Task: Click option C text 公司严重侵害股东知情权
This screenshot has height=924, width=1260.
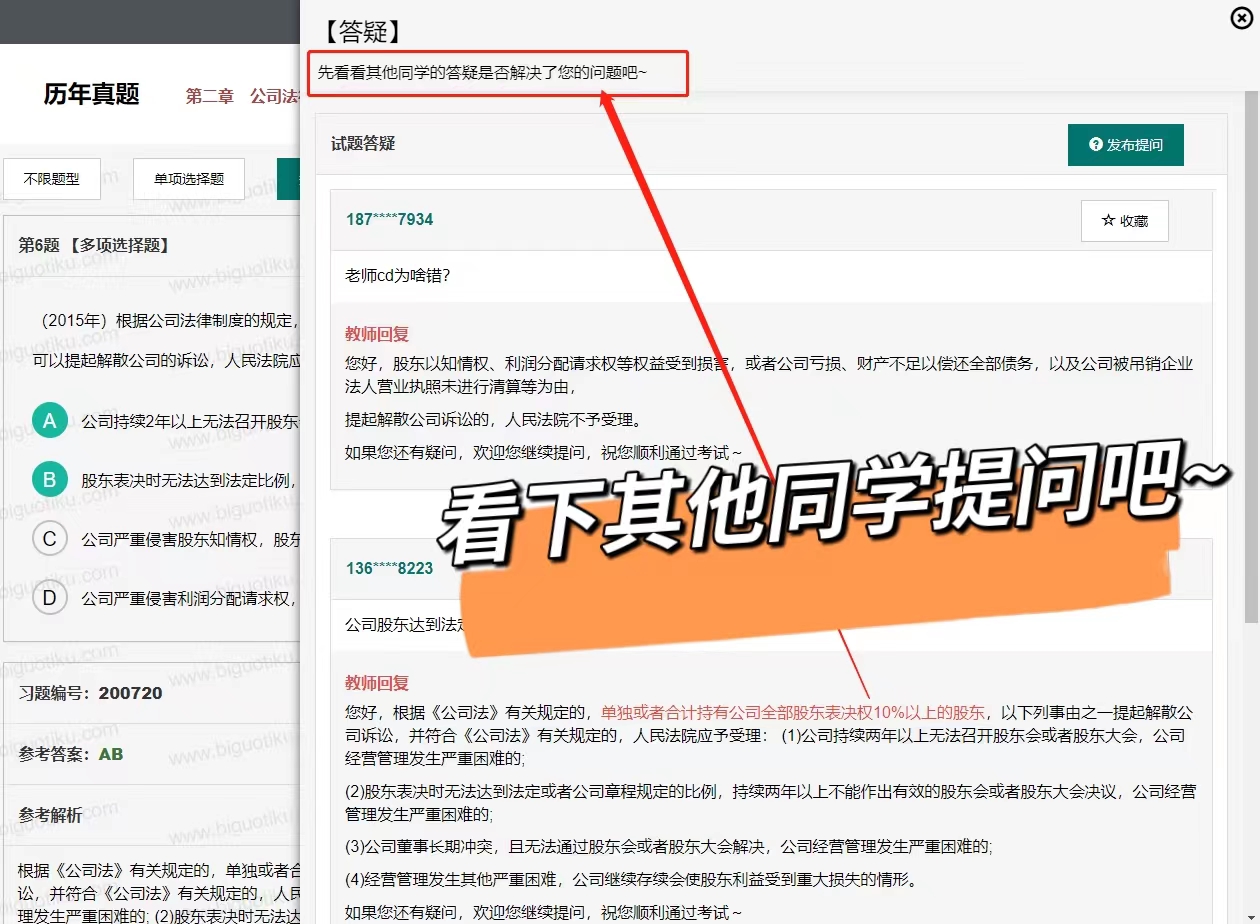Action: pyautogui.click(x=191, y=541)
